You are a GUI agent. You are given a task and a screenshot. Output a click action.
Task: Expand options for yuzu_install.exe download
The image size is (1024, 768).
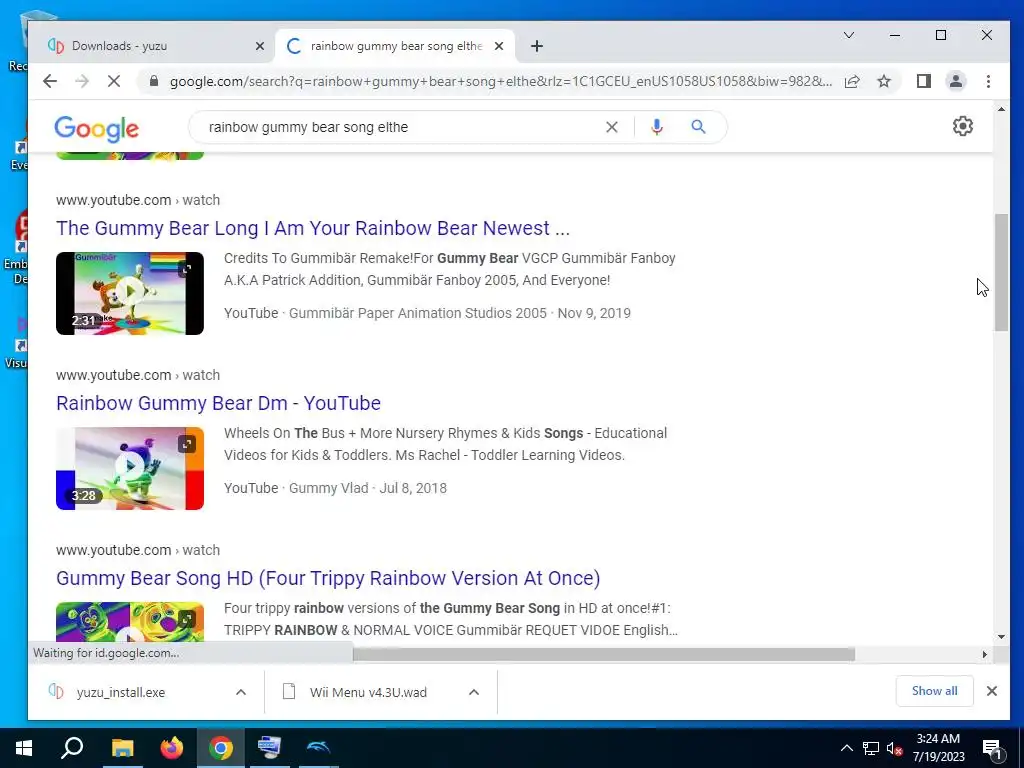[240, 692]
